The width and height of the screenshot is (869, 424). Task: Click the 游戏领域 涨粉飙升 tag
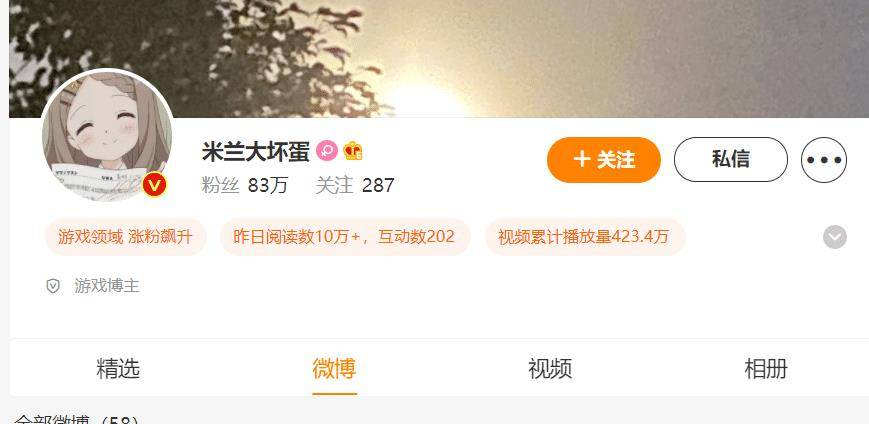click(125, 237)
